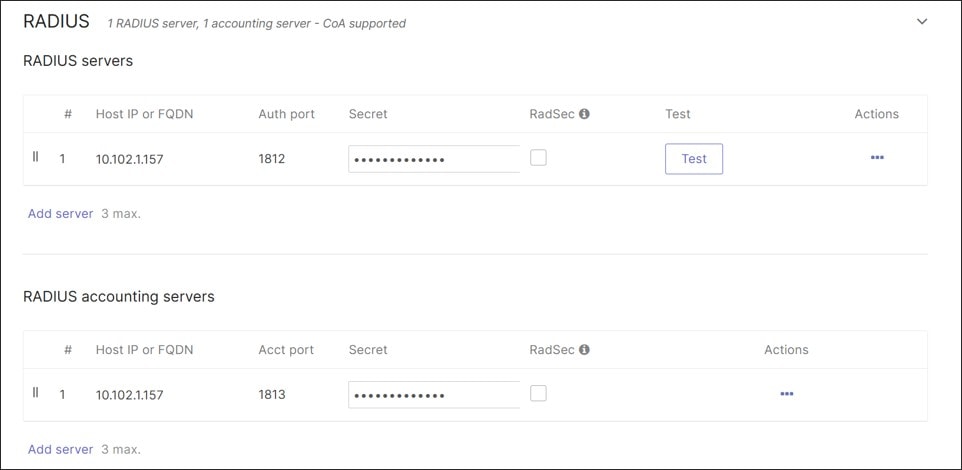The image size is (962, 470).
Task: Click the accounting server Secret field
Action: click(x=433, y=395)
